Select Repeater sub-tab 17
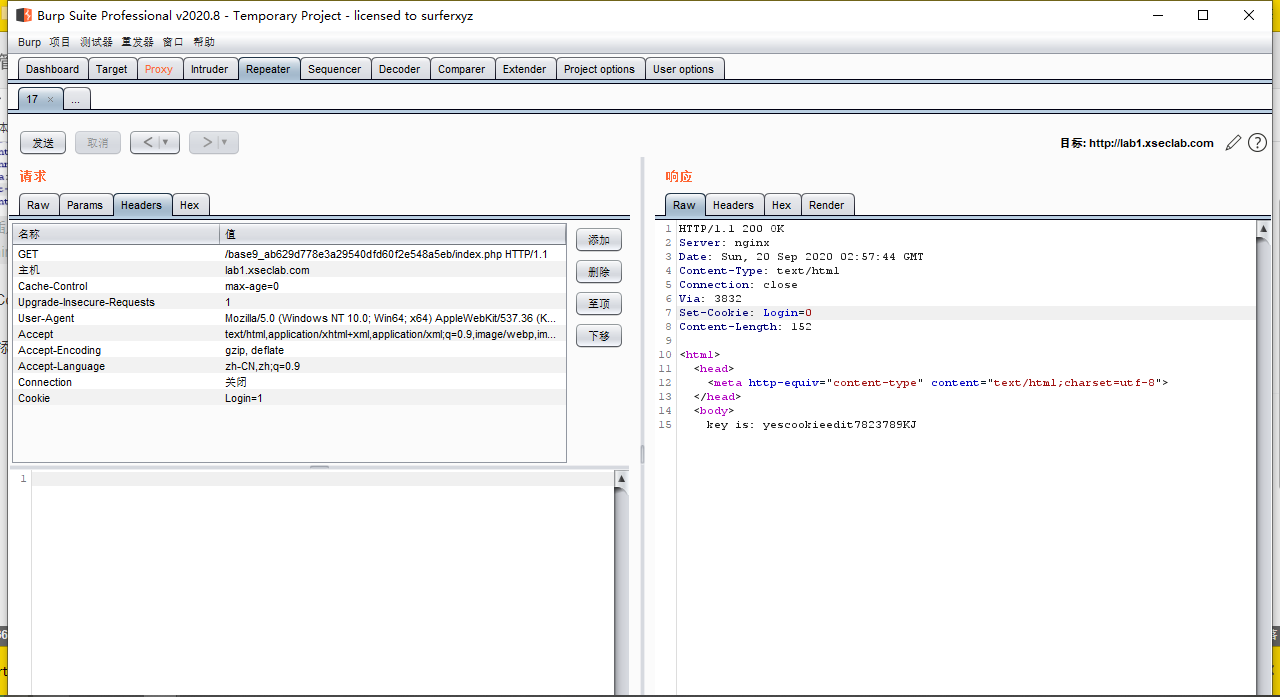 pos(33,99)
